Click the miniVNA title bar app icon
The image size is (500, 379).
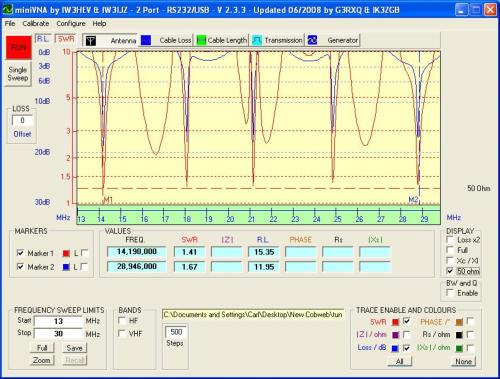click(7, 10)
